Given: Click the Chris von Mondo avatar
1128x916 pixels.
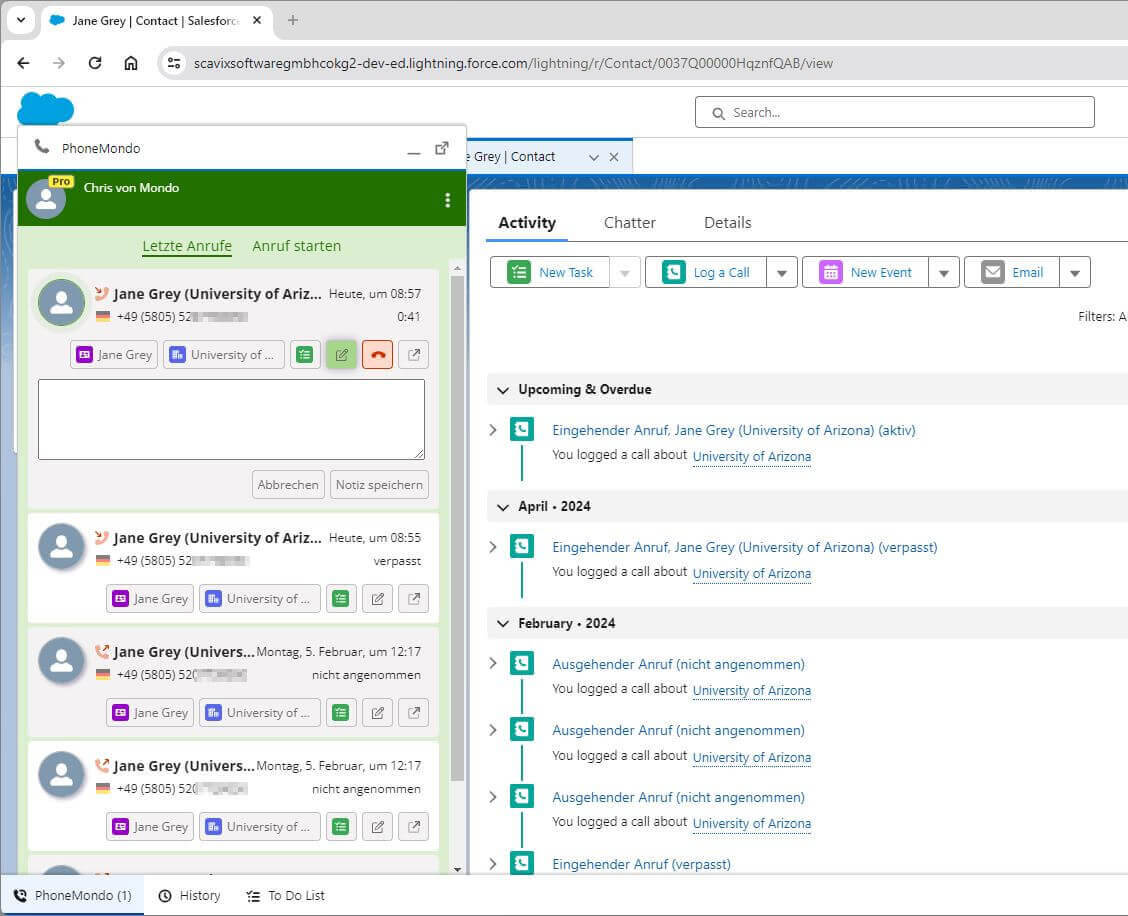Looking at the screenshot, I should [x=46, y=198].
